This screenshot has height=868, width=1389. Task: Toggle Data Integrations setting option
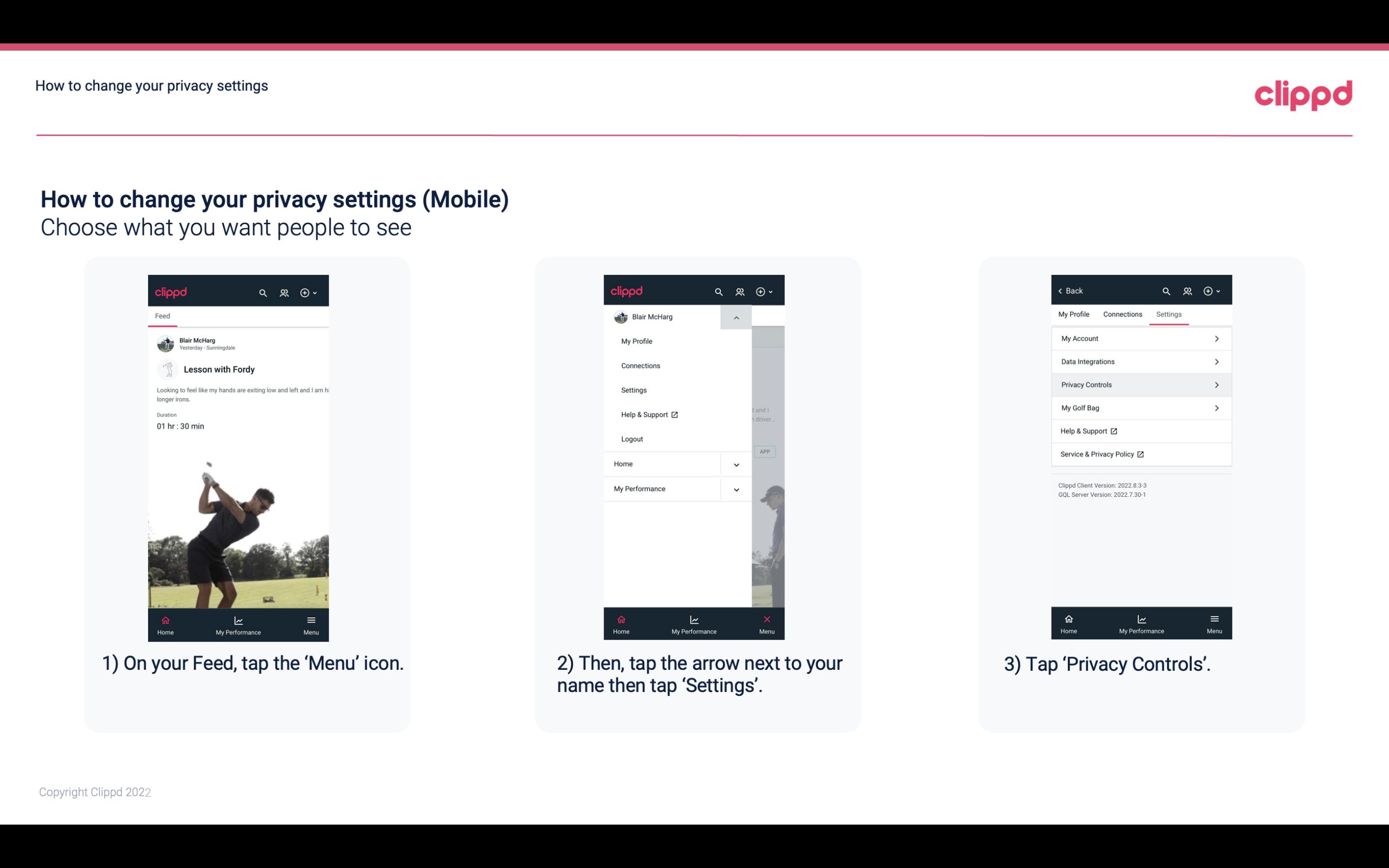[x=1140, y=361]
